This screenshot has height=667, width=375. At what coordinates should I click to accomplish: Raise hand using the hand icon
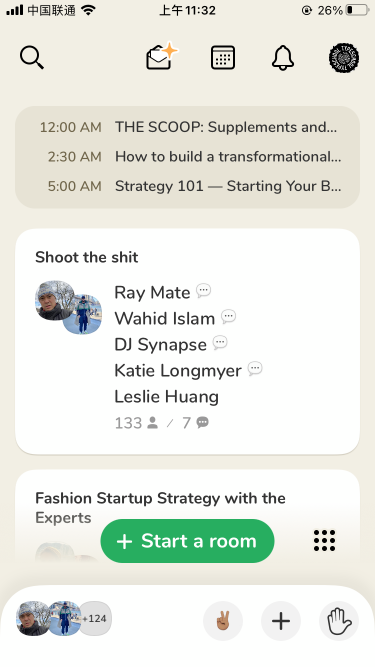339,621
